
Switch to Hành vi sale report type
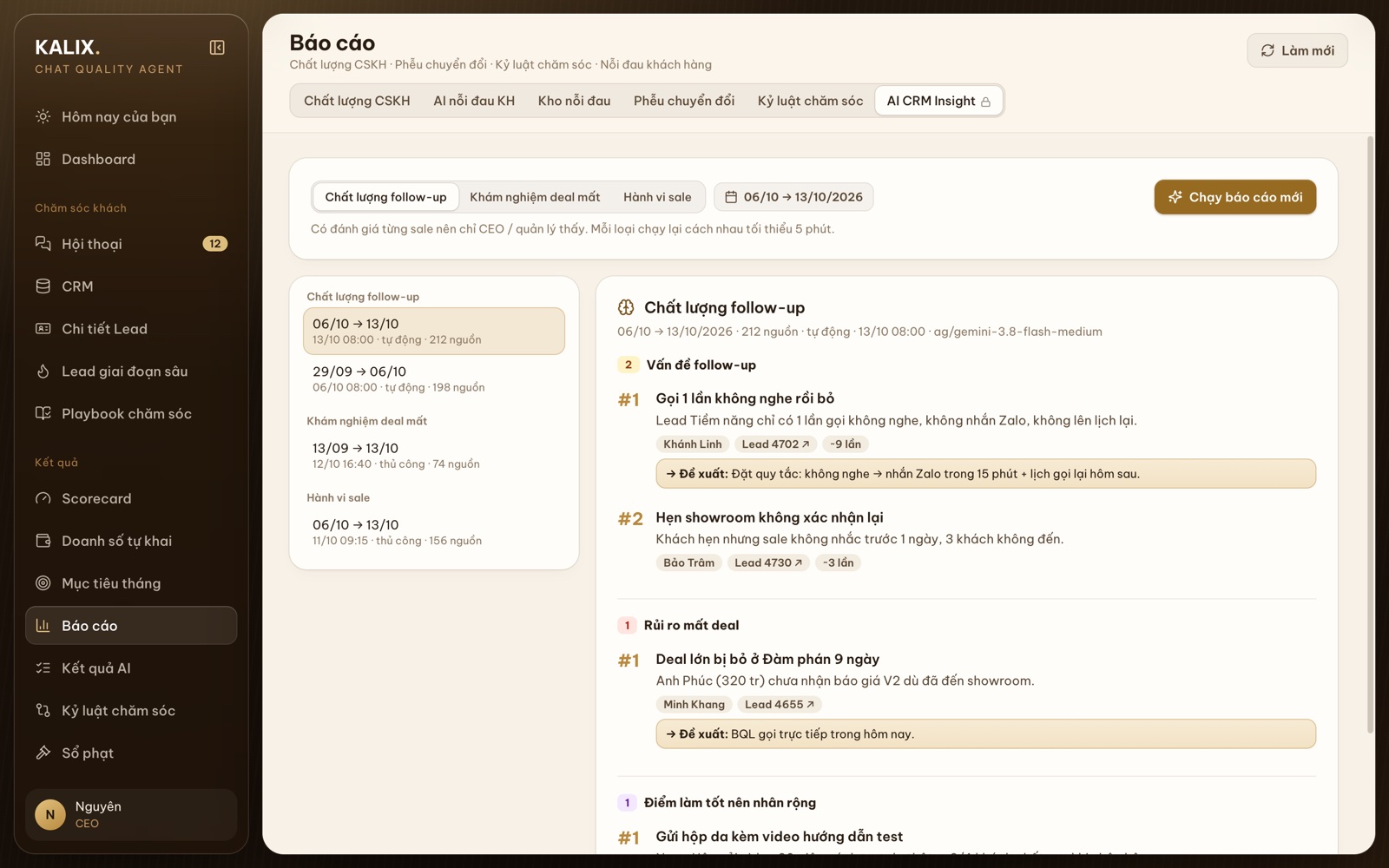657,197
